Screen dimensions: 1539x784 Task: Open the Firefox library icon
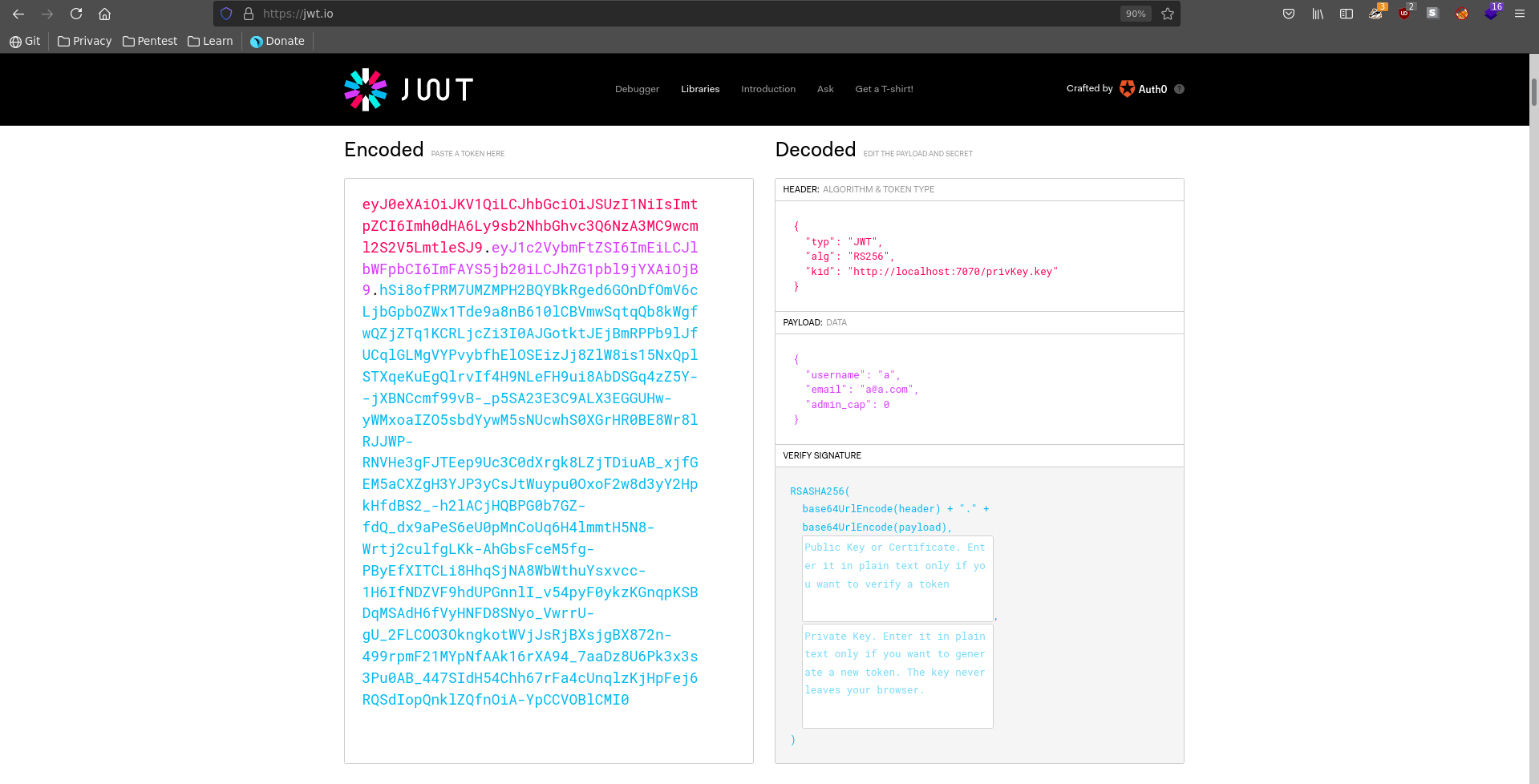click(x=1318, y=14)
